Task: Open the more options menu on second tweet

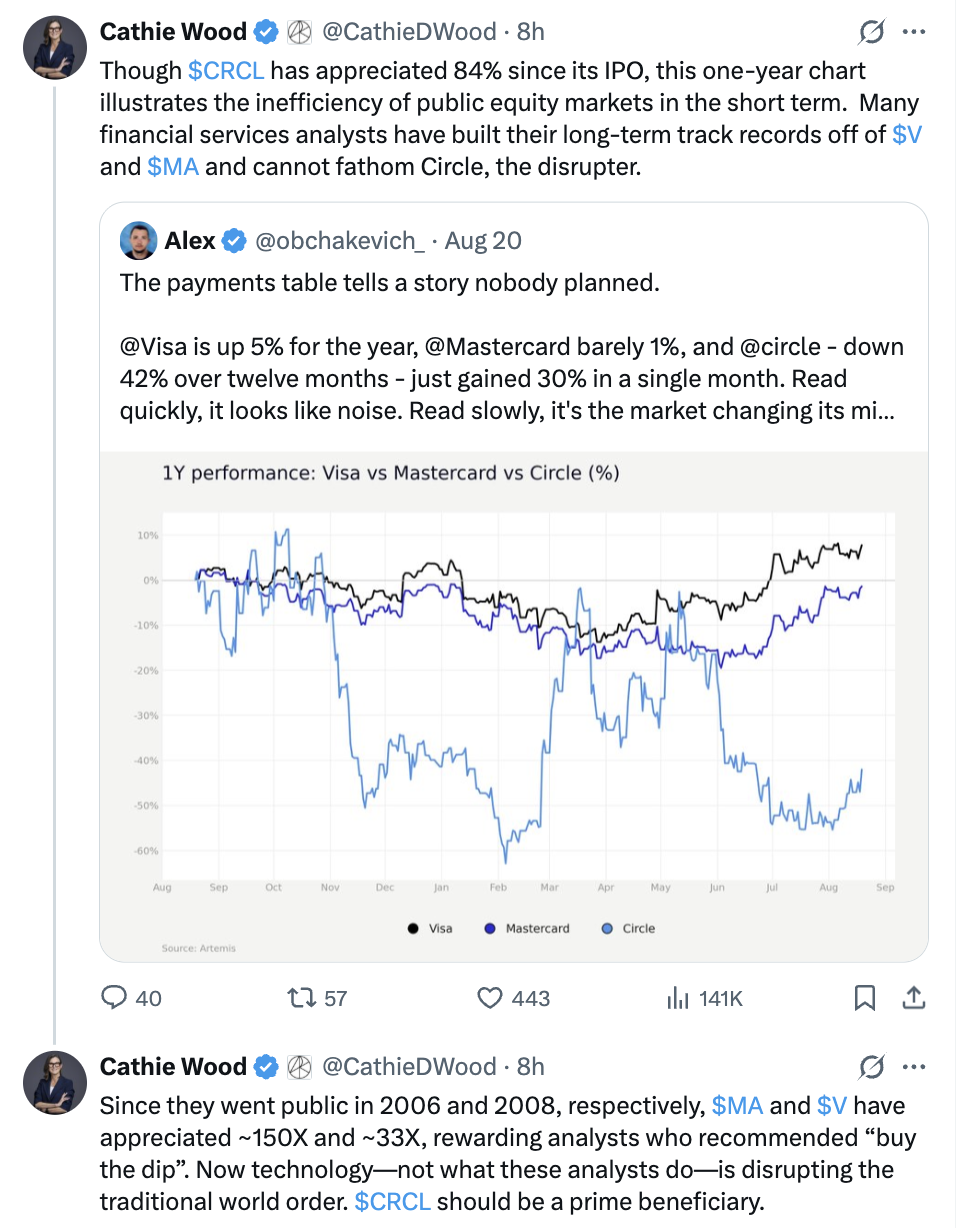Action: (914, 1066)
